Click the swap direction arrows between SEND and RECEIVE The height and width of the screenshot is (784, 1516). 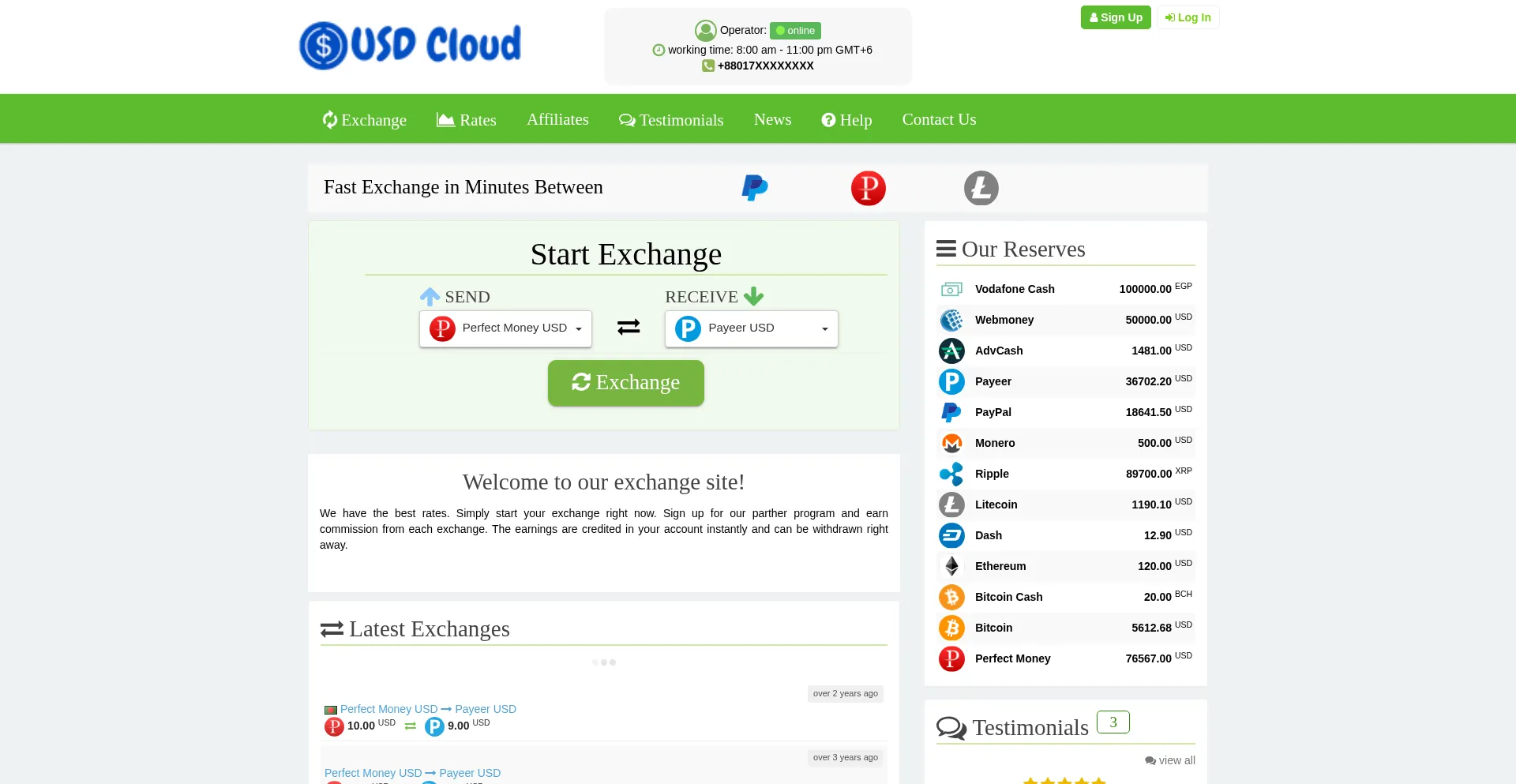(629, 327)
